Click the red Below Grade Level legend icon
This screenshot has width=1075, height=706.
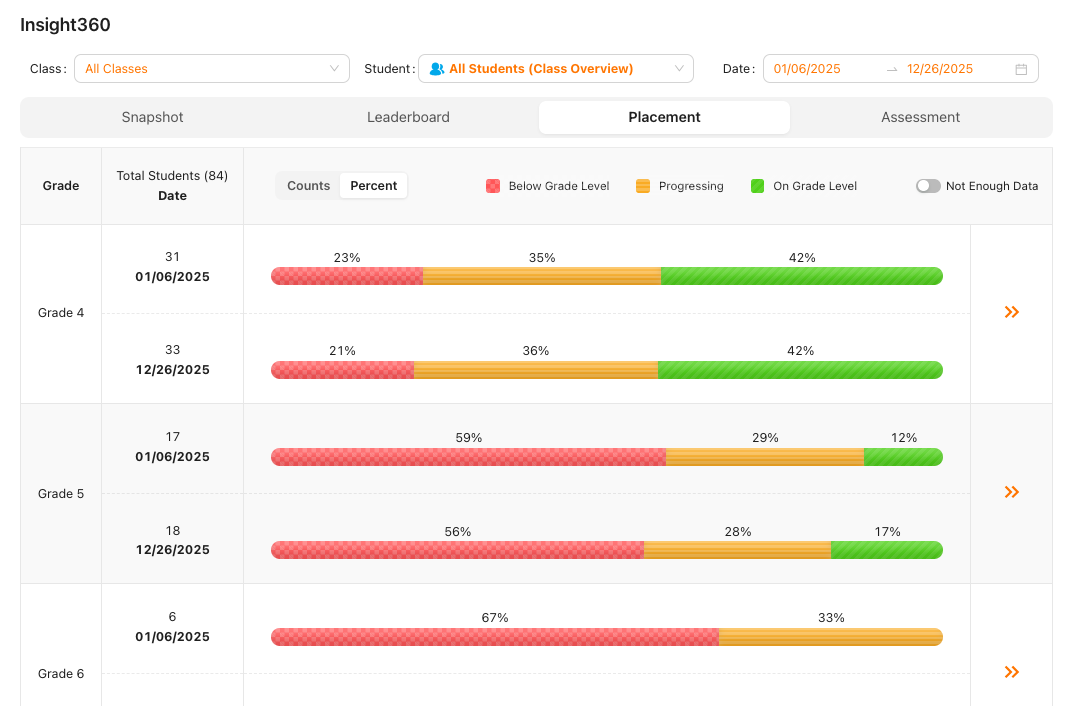[493, 186]
